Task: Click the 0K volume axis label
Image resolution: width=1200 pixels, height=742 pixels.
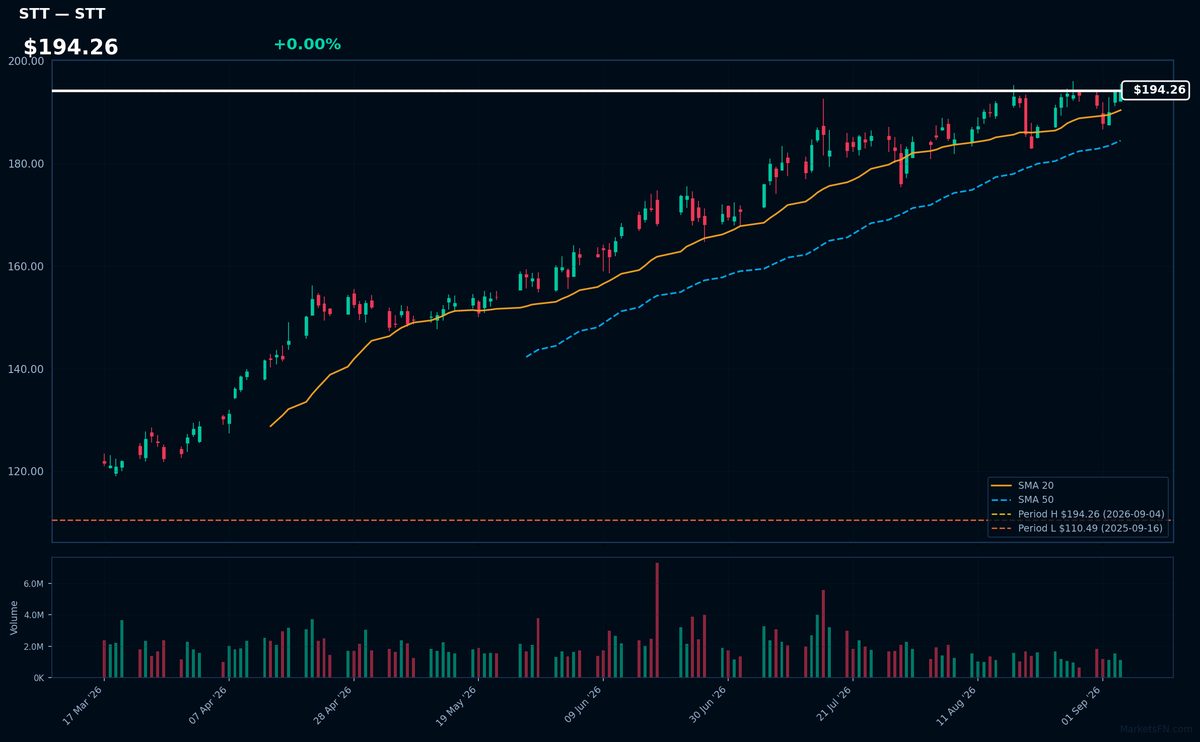Action: [x=38, y=678]
